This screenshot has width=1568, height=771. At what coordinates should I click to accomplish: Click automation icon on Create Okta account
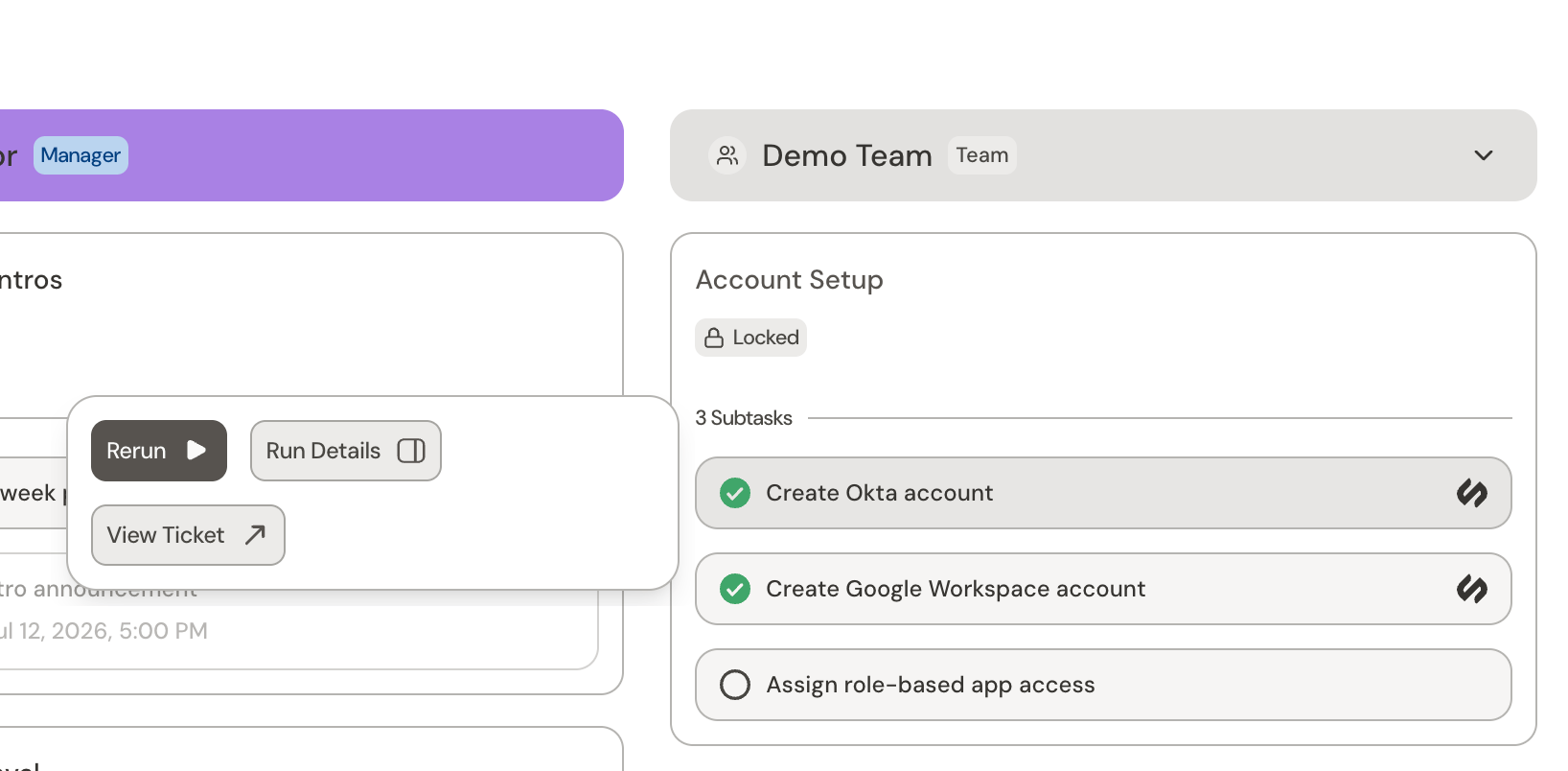[1472, 493]
